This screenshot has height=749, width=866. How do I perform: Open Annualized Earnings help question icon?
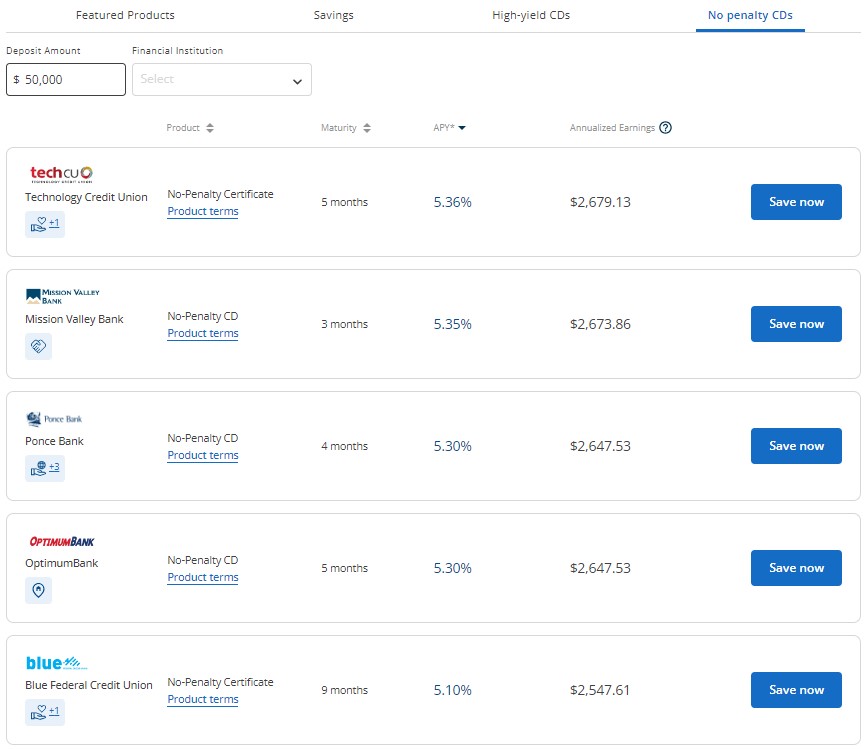[665, 128]
